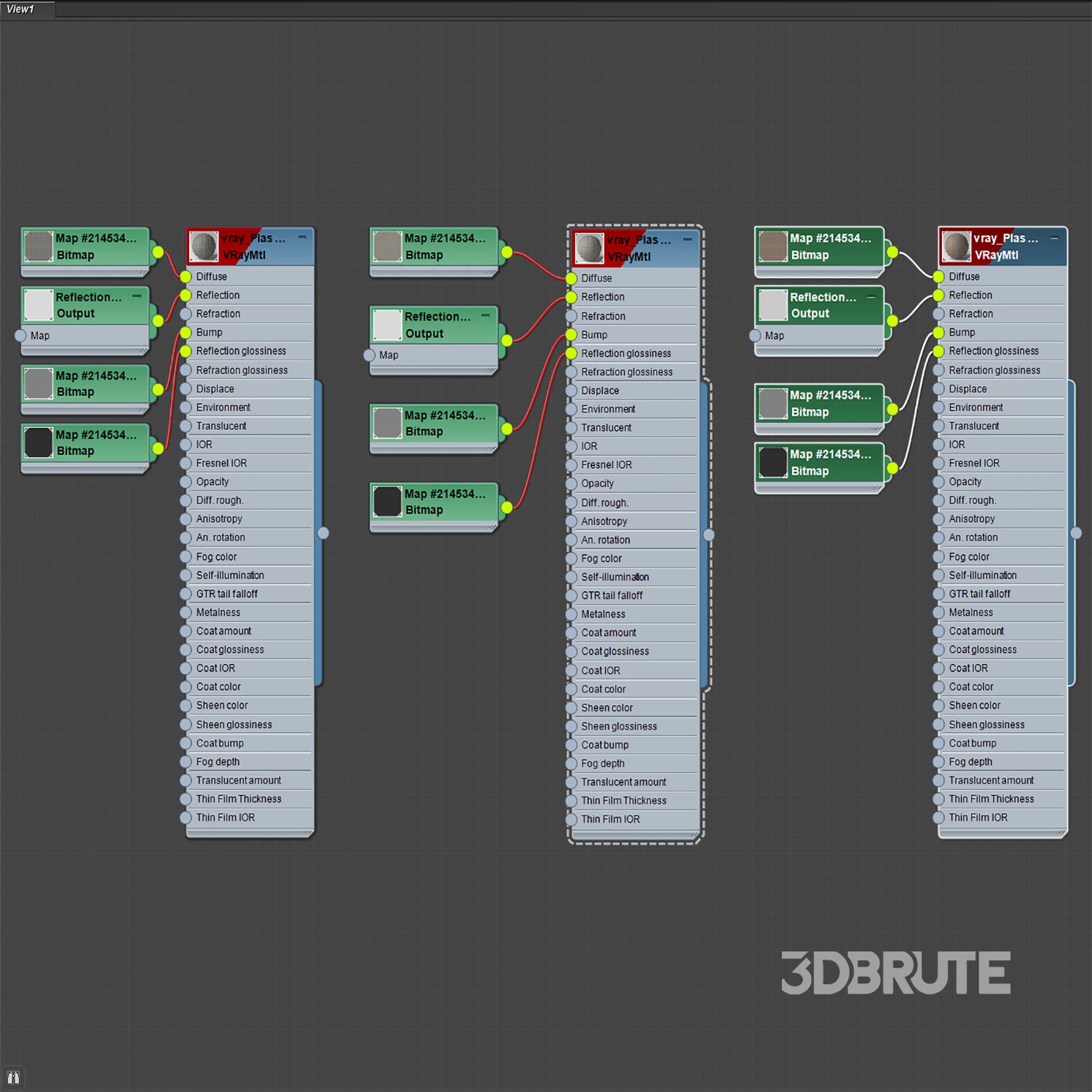
Task: Click the yellow output socket of the middle Reflection Output node
Action: 507,340
